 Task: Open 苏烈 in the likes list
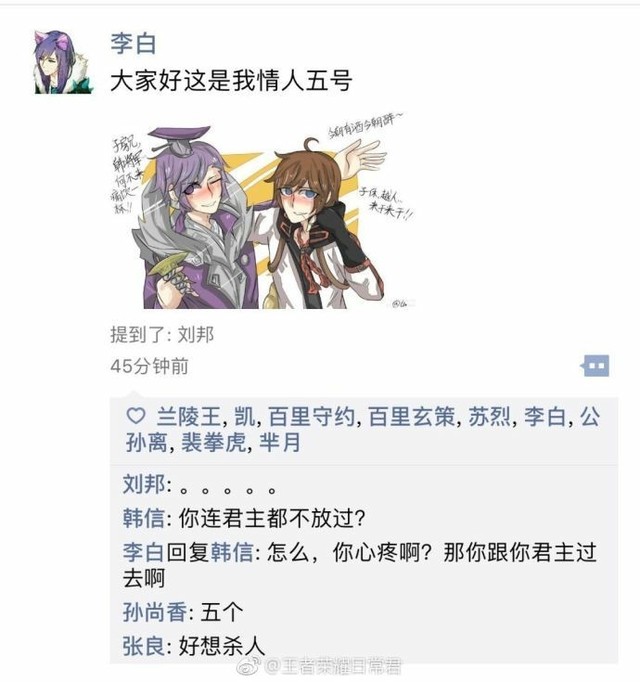coord(489,416)
